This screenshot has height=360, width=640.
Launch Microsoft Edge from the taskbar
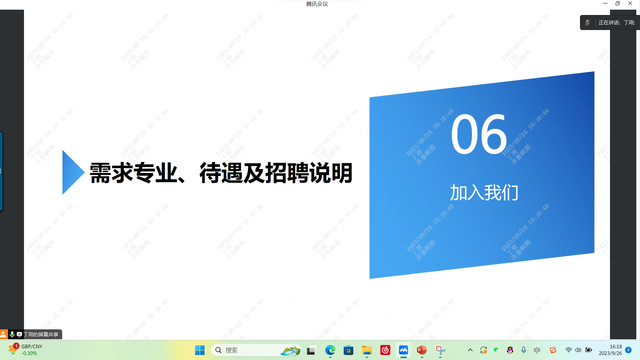point(330,350)
